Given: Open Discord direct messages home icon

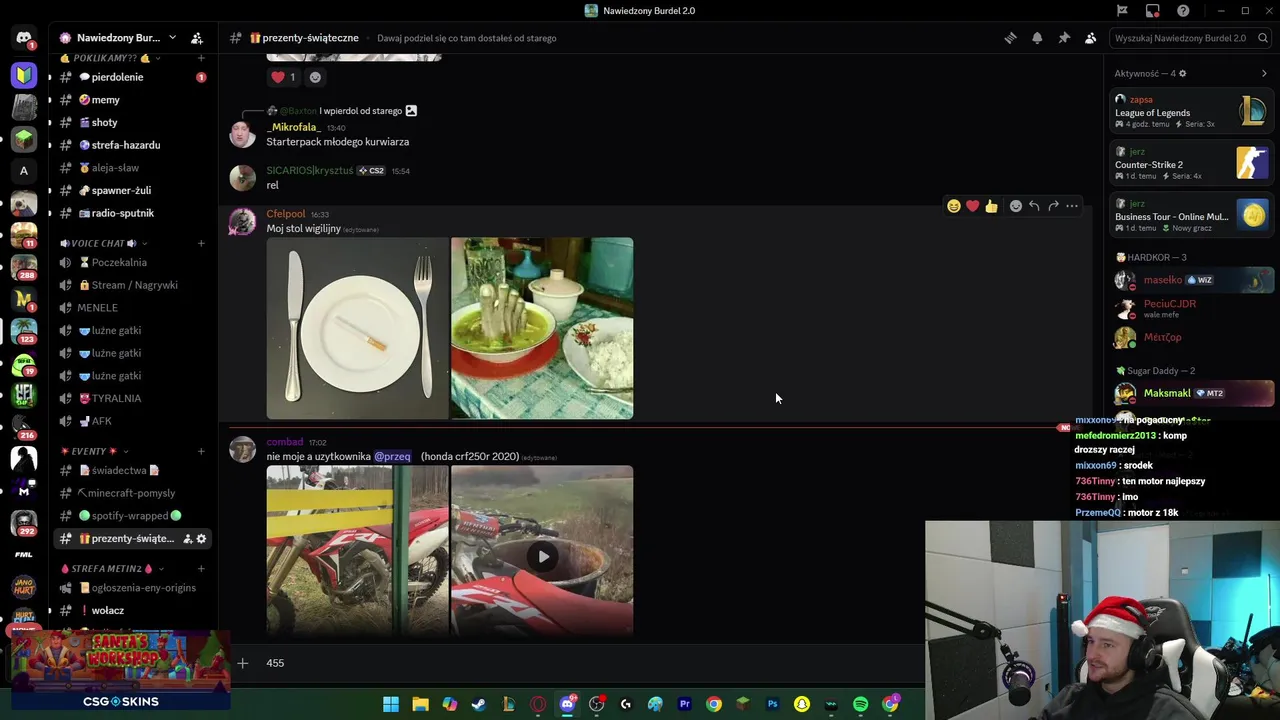Looking at the screenshot, I should (x=24, y=38).
